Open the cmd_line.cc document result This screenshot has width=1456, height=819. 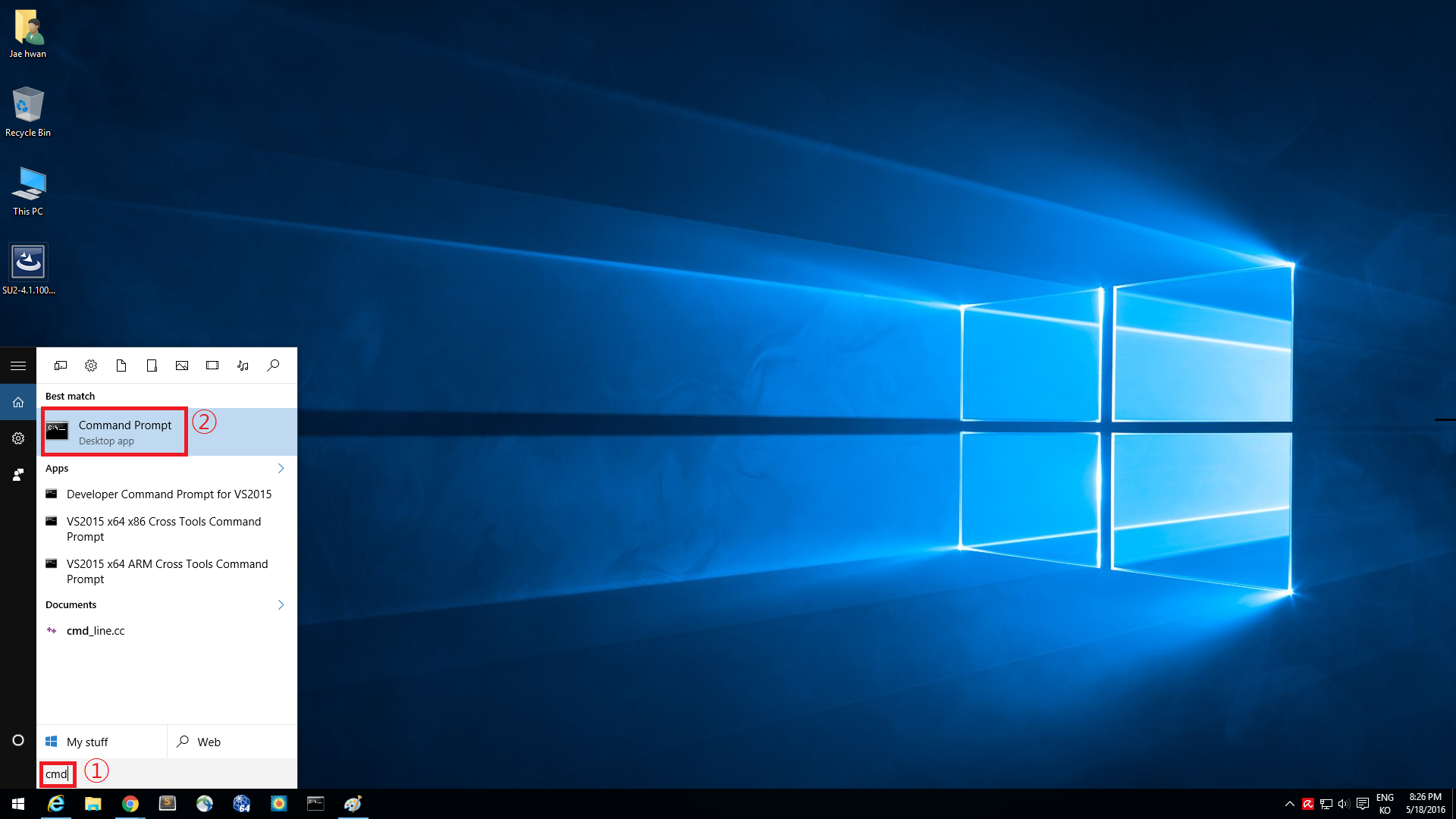coord(167,631)
